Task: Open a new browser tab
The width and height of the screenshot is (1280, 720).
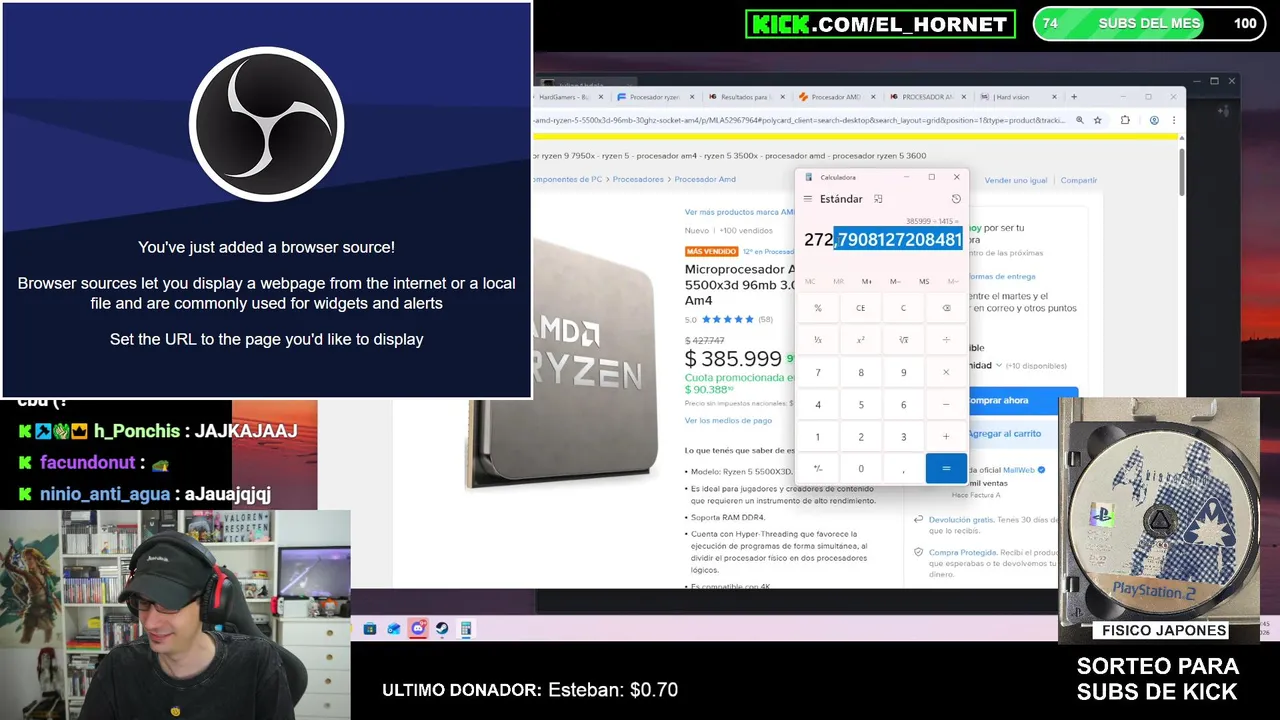Action: coord(1074,97)
